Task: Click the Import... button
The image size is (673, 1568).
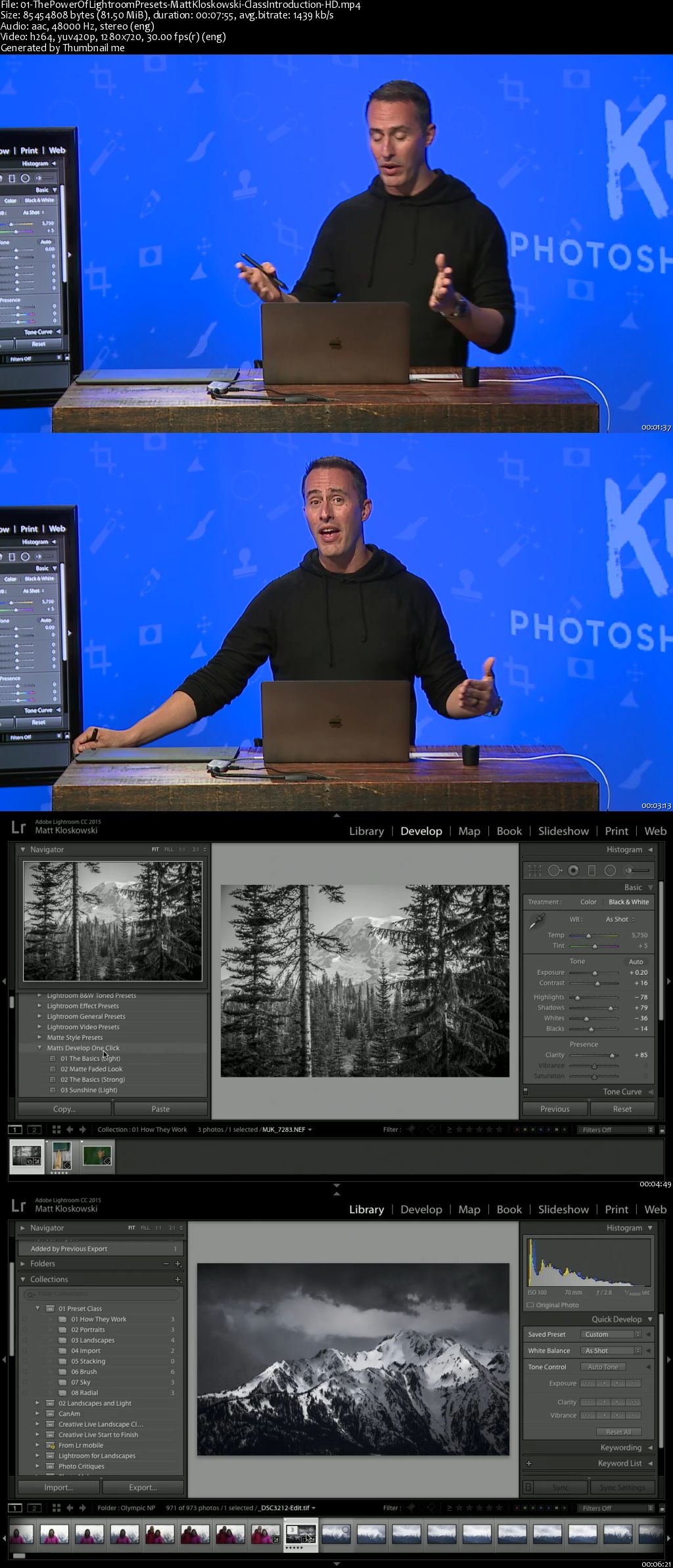Action: [58, 1487]
